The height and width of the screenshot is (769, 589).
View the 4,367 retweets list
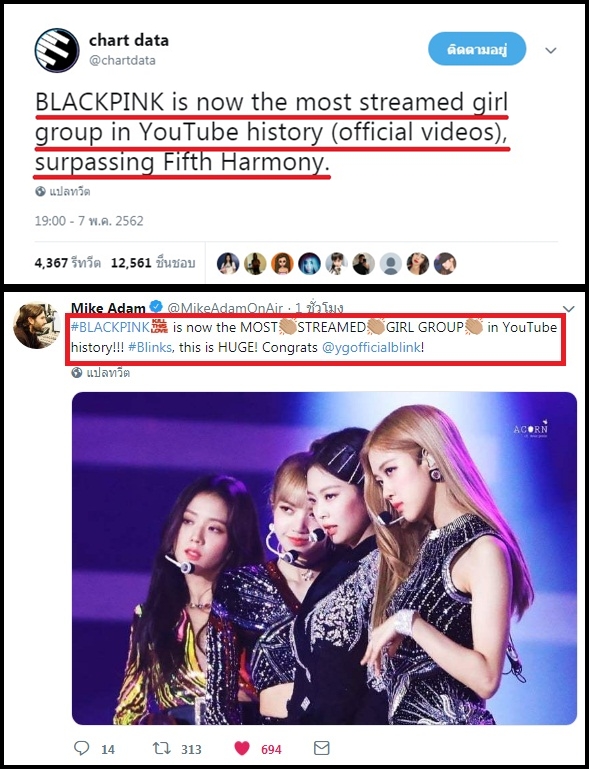coord(68,263)
